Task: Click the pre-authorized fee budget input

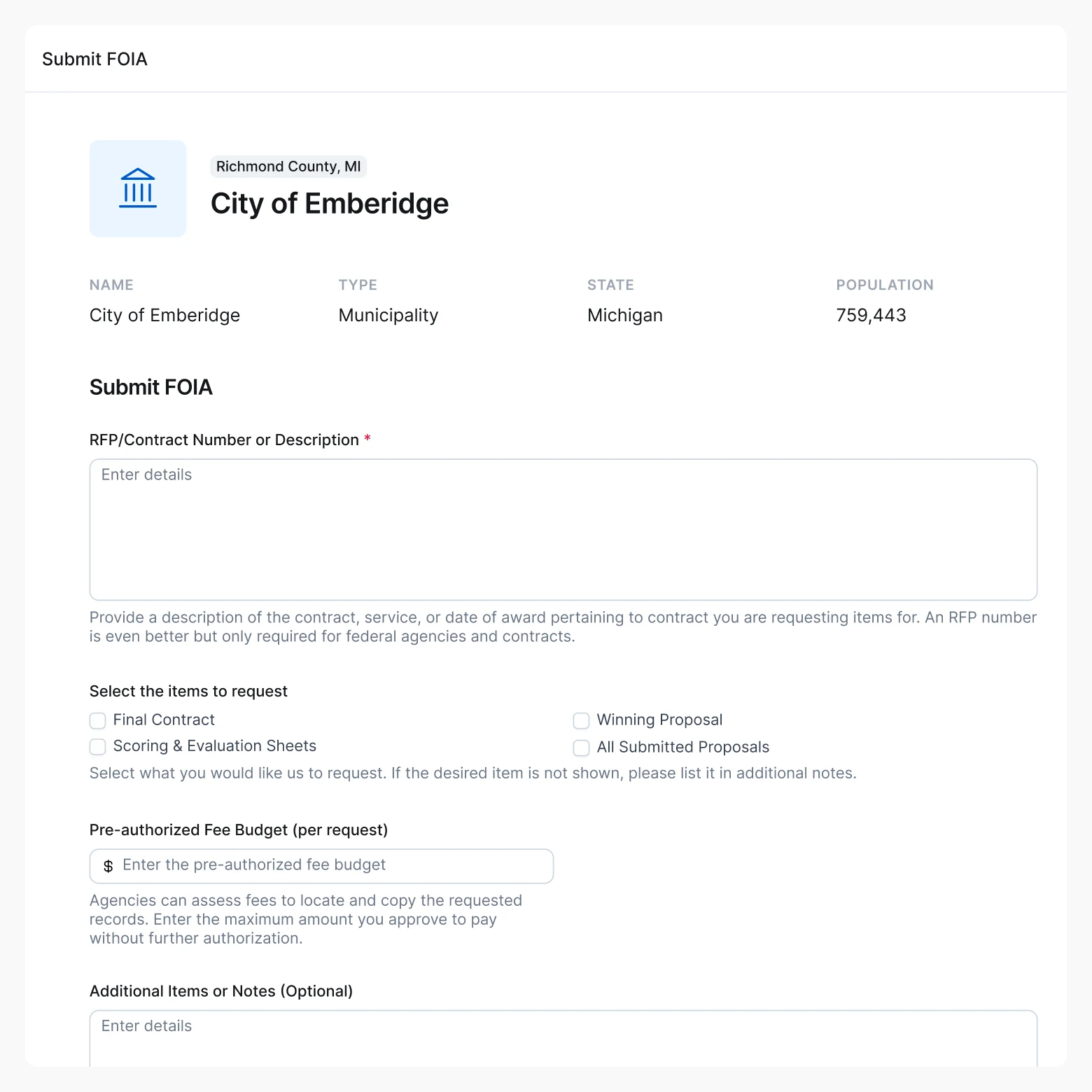Action: (x=322, y=866)
